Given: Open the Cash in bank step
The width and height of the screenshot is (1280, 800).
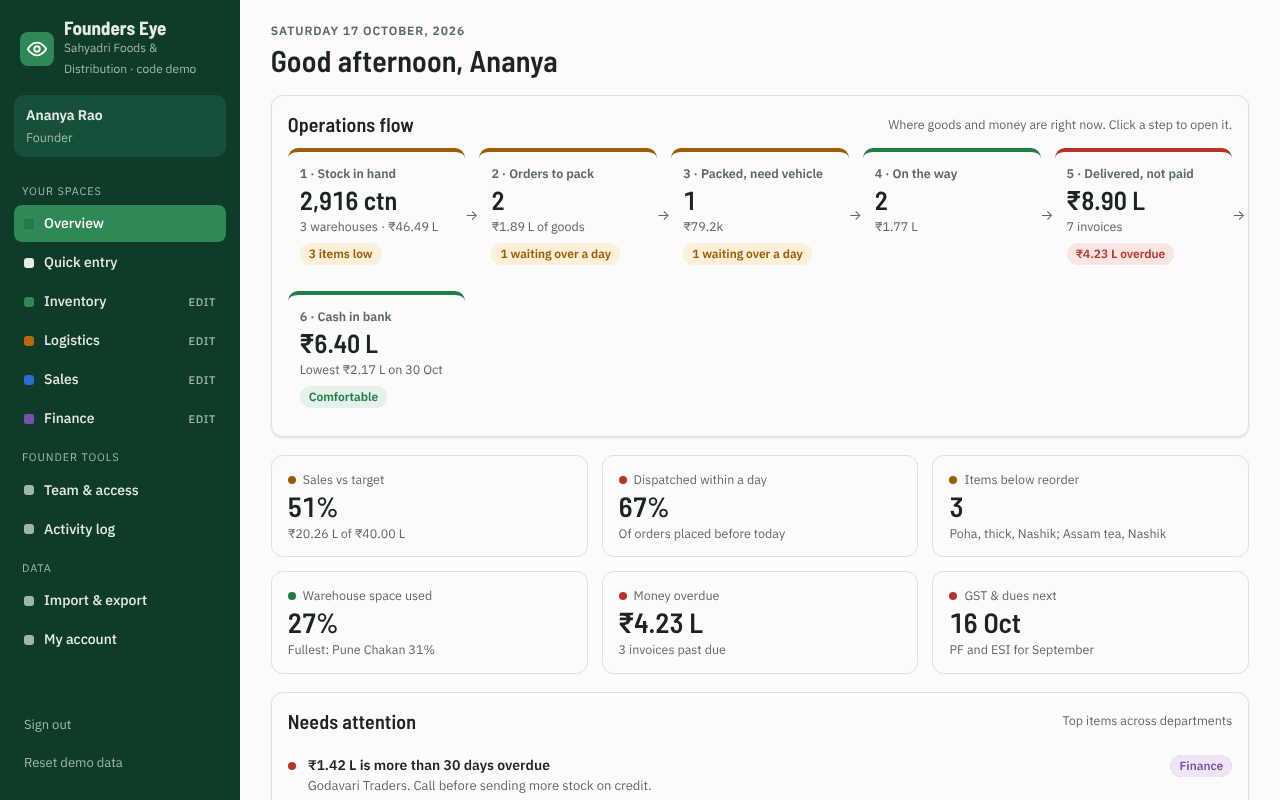Looking at the screenshot, I should click(x=376, y=354).
